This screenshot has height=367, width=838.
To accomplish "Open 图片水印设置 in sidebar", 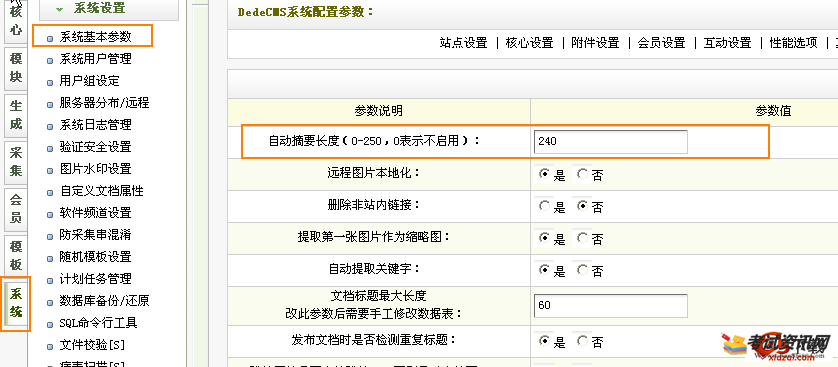I will (95, 169).
